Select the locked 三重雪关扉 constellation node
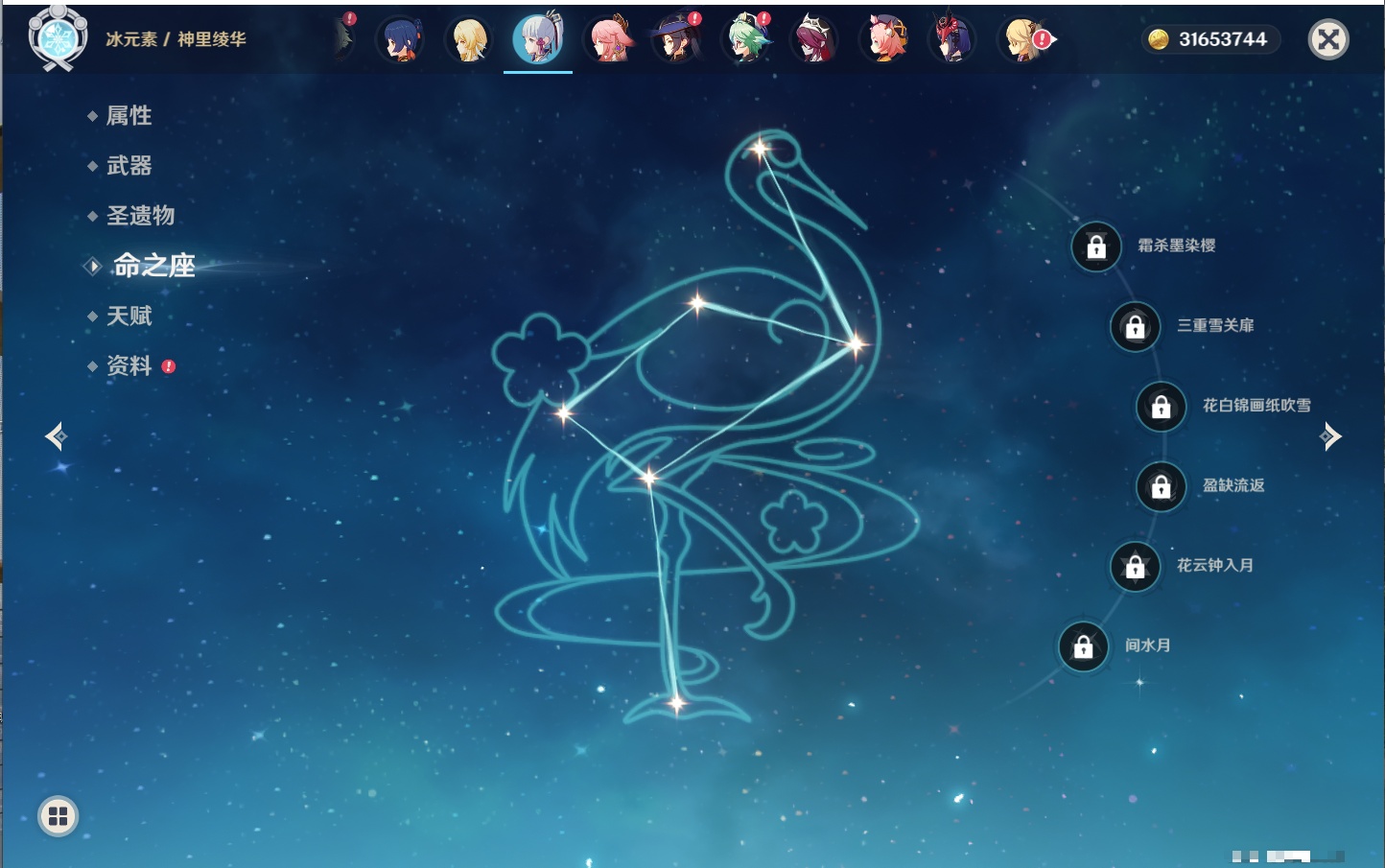The height and width of the screenshot is (868, 1385). point(1135,326)
